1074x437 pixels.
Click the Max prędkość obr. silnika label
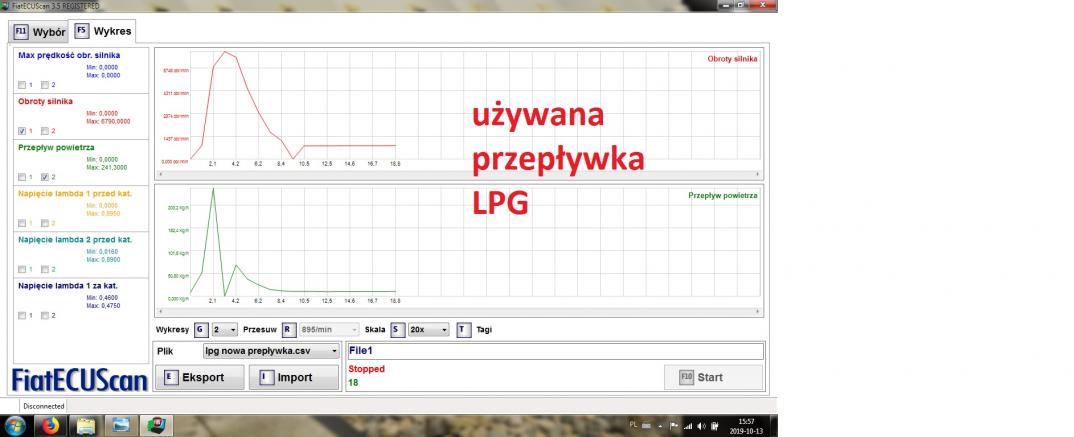[71, 54]
